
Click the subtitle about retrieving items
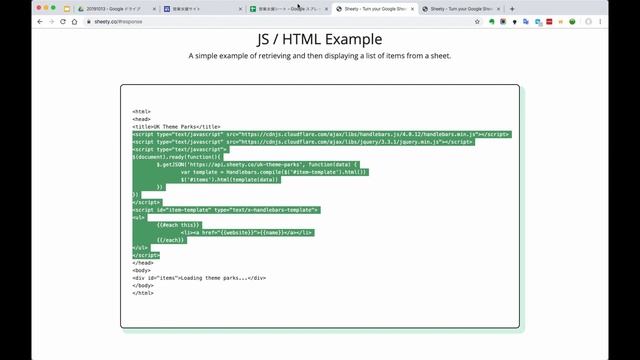[320, 56]
